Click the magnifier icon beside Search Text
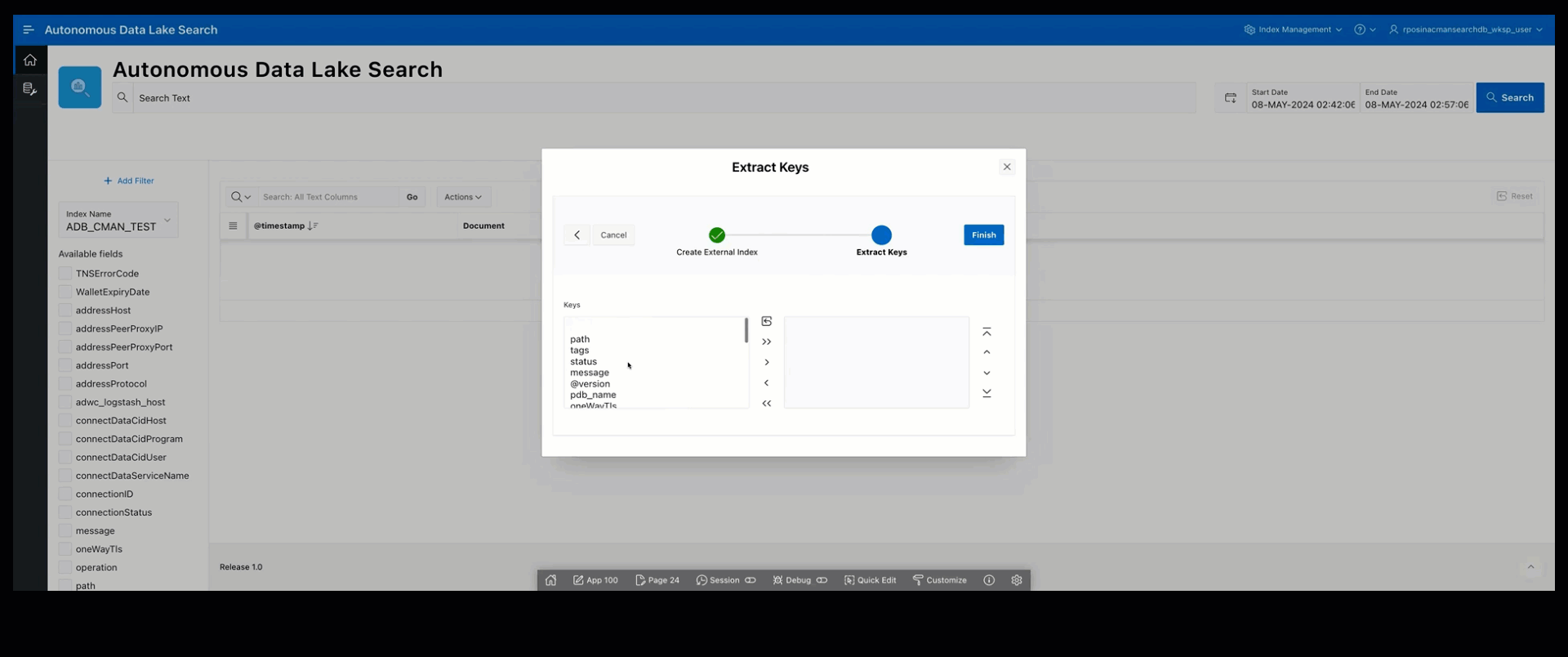This screenshot has height=657, width=1568. click(122, 97)
